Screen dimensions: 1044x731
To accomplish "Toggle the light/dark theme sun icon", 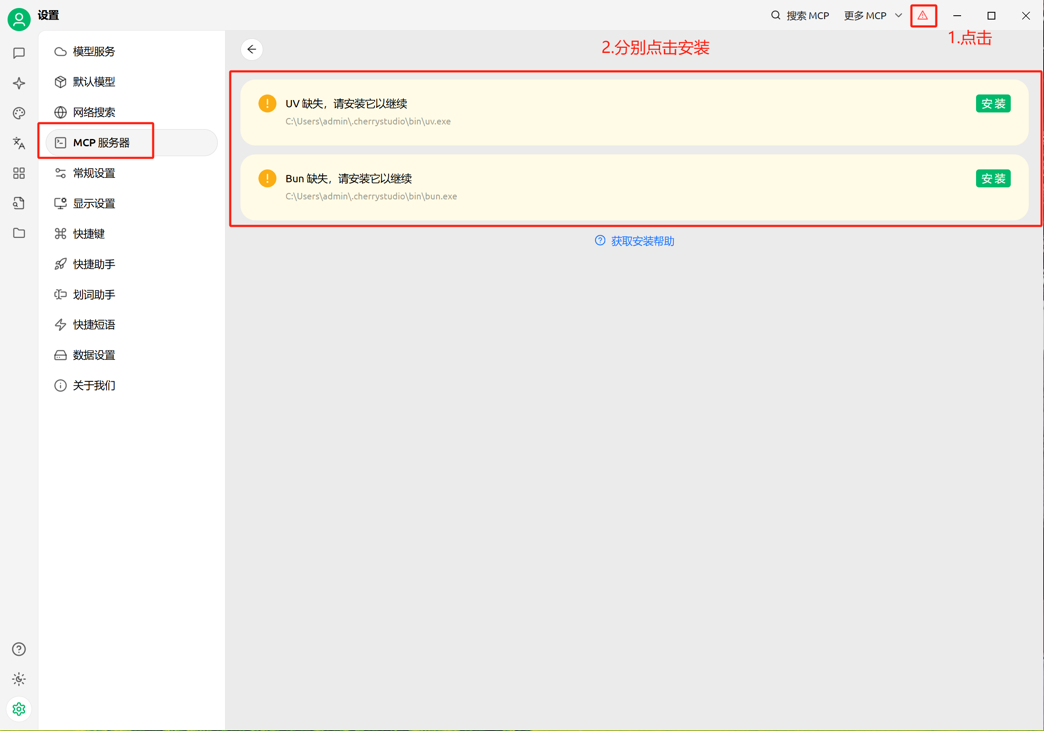I will pos(19,679).
